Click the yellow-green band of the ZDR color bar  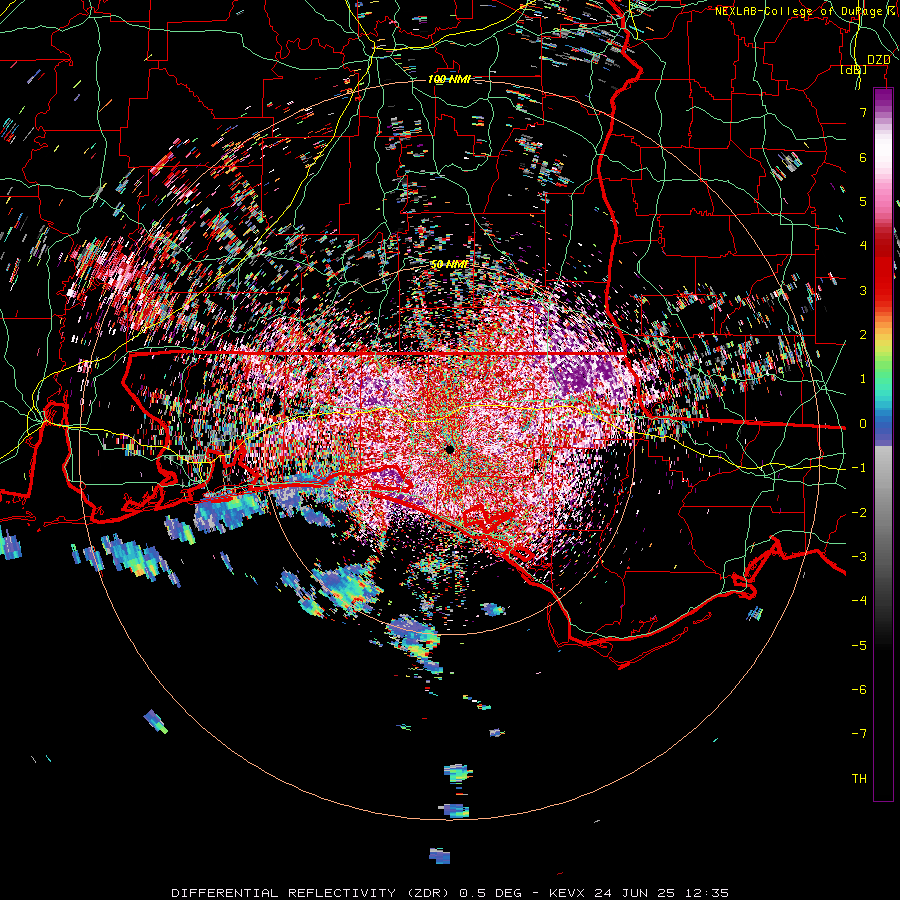[x=883, y=356]
